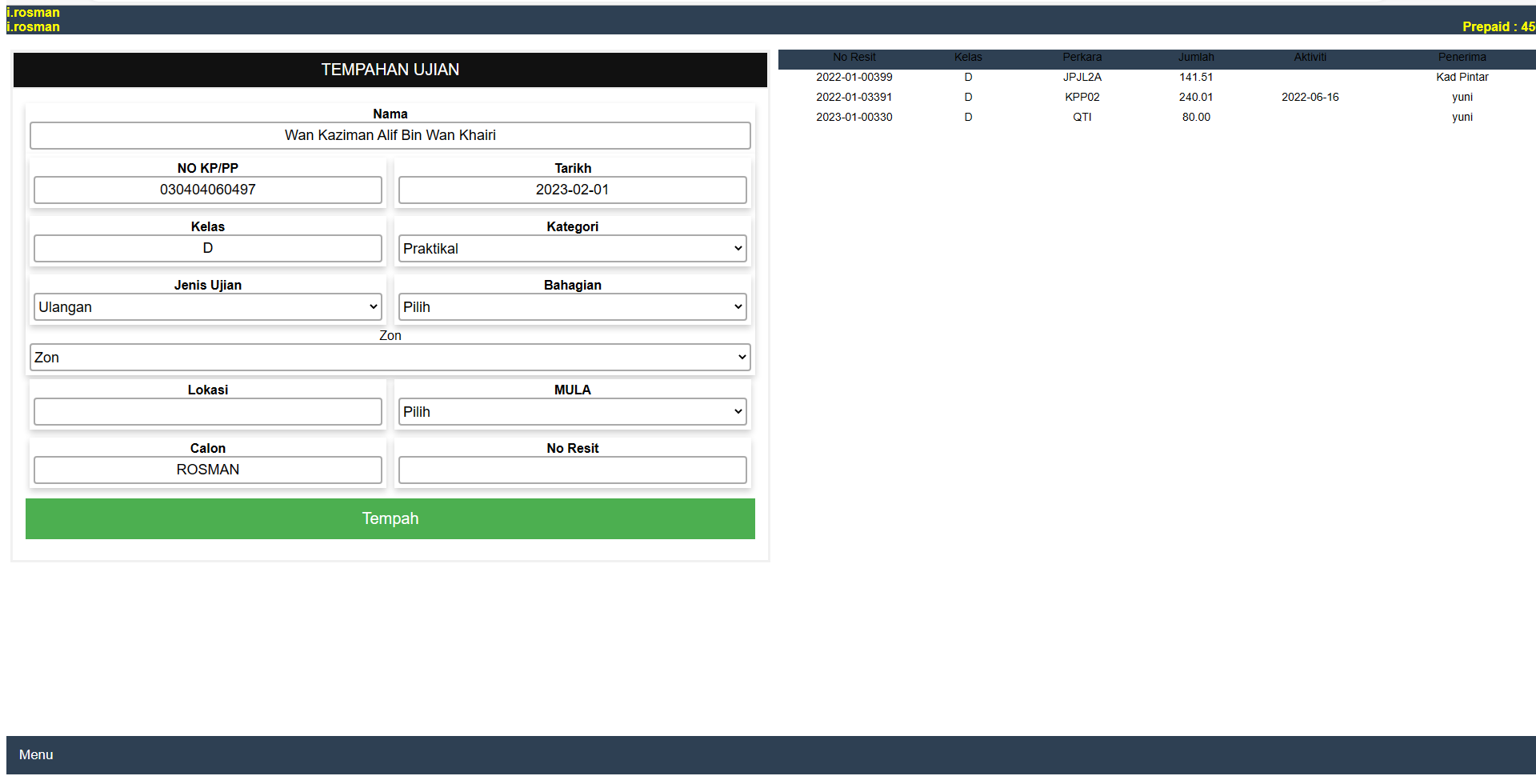Viewport: 1536px width, 784px height.
Task: Open the Kategori dropdown
Action: pyautogui.click(x=572, y=249)
